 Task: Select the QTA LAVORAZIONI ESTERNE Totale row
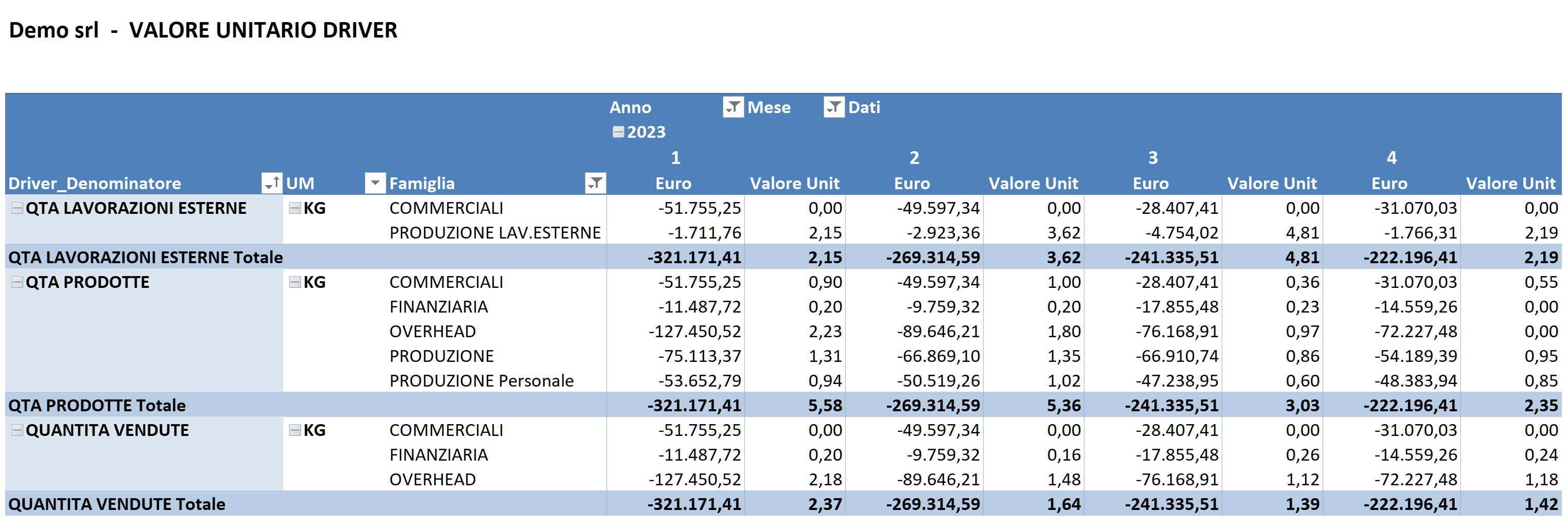click(x=783, y=257)
